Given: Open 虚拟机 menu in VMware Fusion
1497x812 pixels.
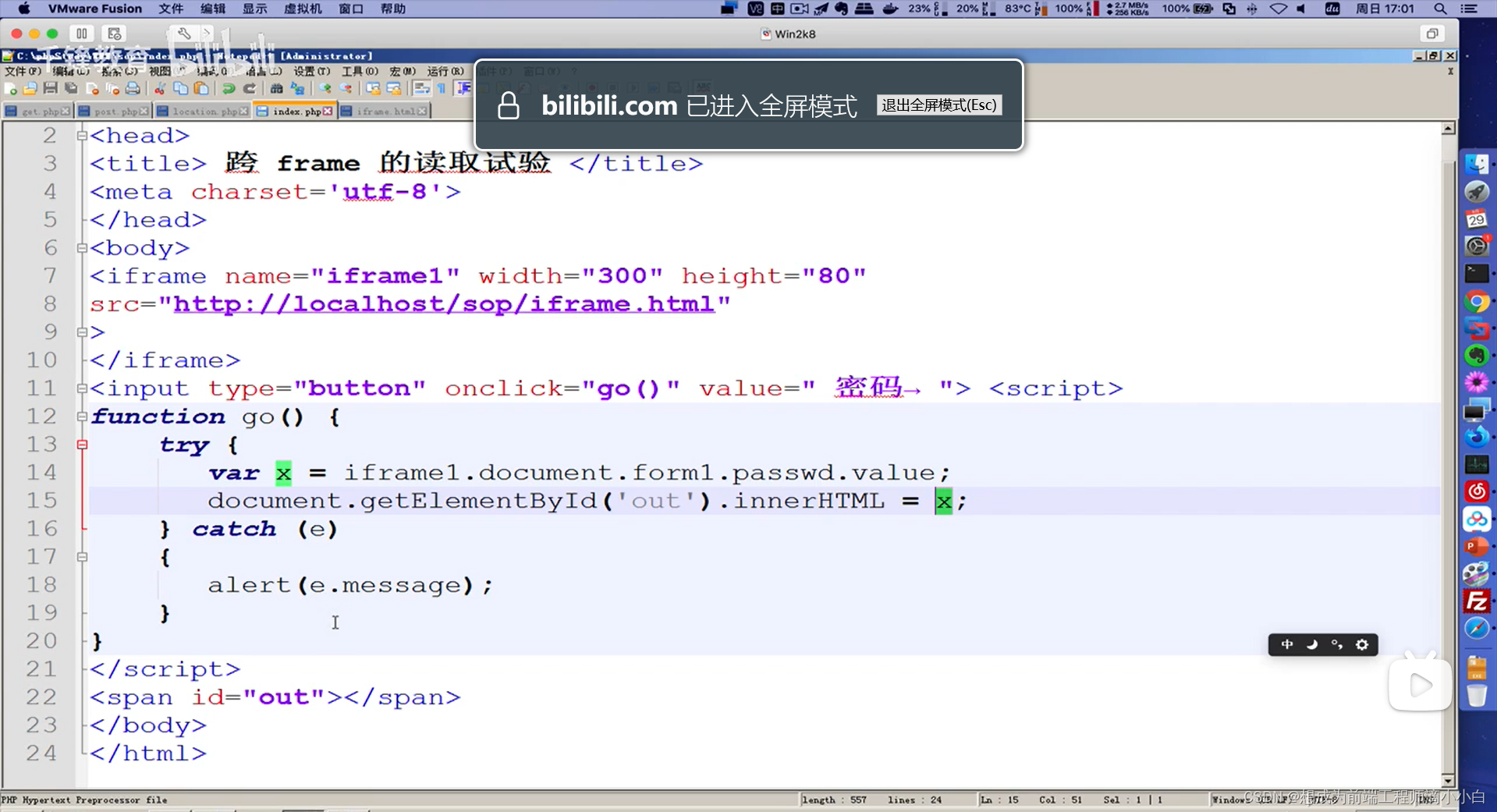Looking at the screenshot, I should [303, 9].
